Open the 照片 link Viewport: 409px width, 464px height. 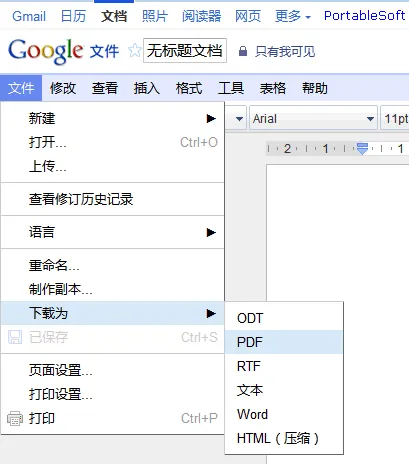pos(155,16)
